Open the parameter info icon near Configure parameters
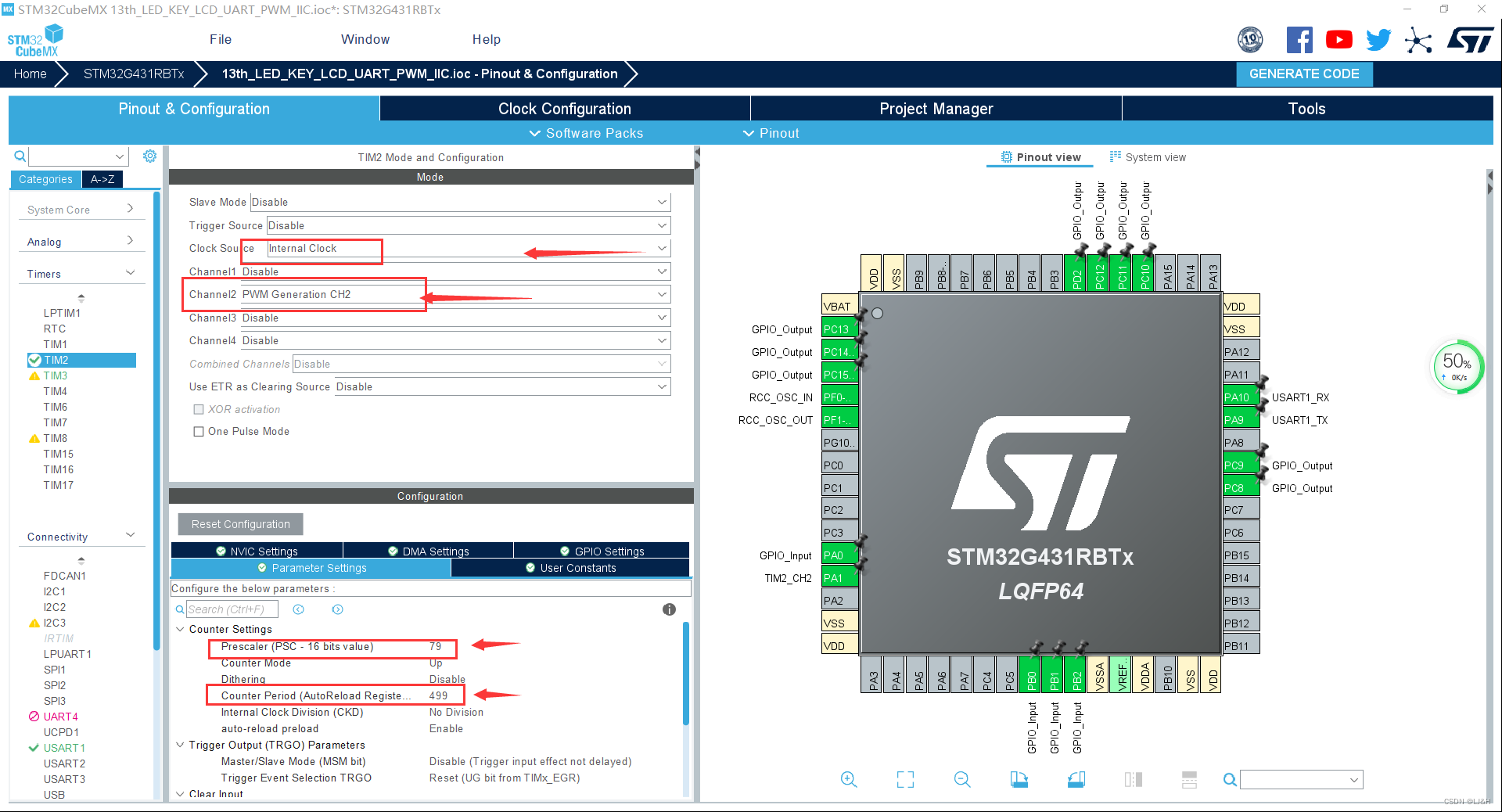This screenshot has width=1502, height=812. 669,609
